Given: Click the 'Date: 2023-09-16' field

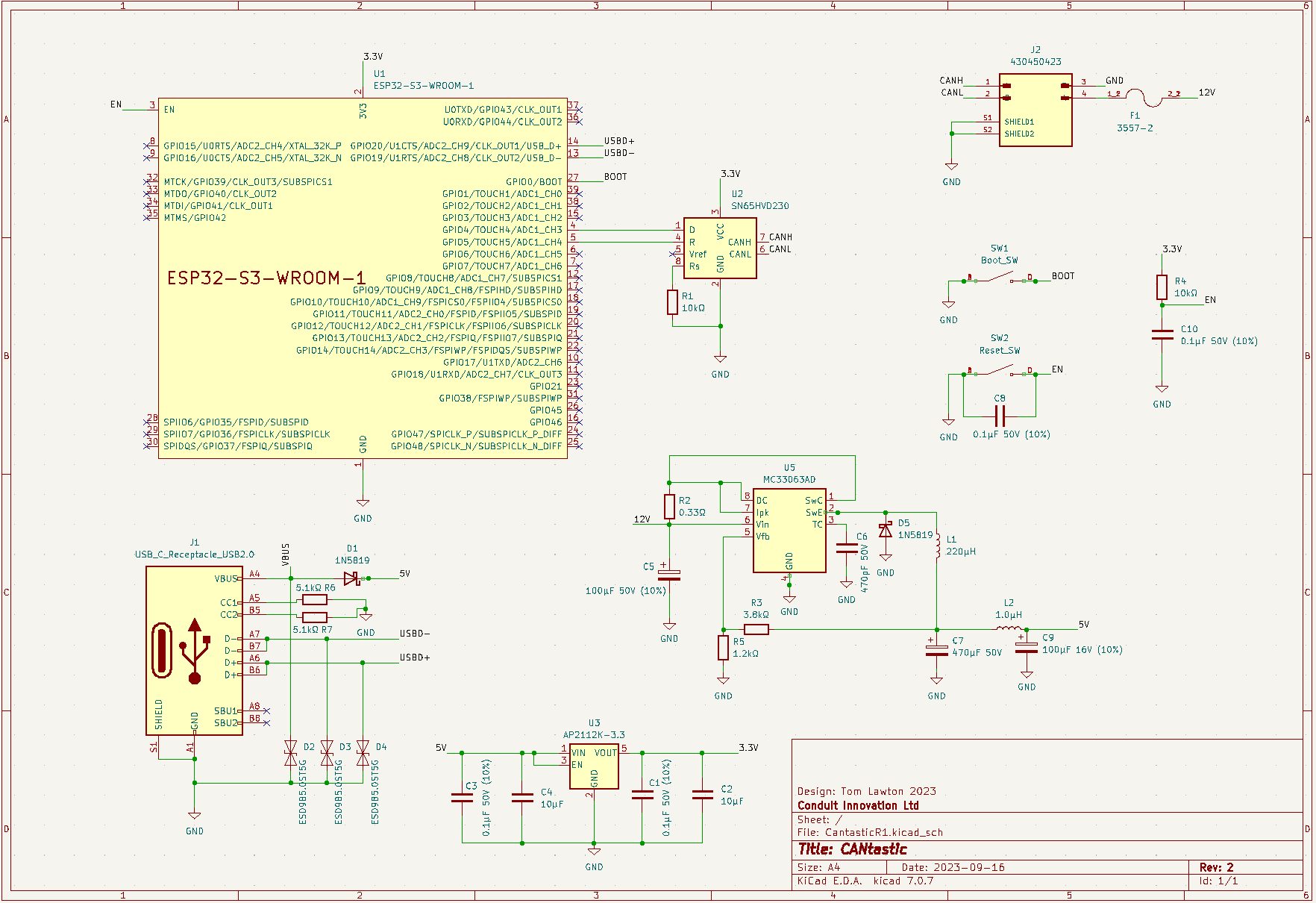Looking at the screenshot, I should tap(953, 867).
